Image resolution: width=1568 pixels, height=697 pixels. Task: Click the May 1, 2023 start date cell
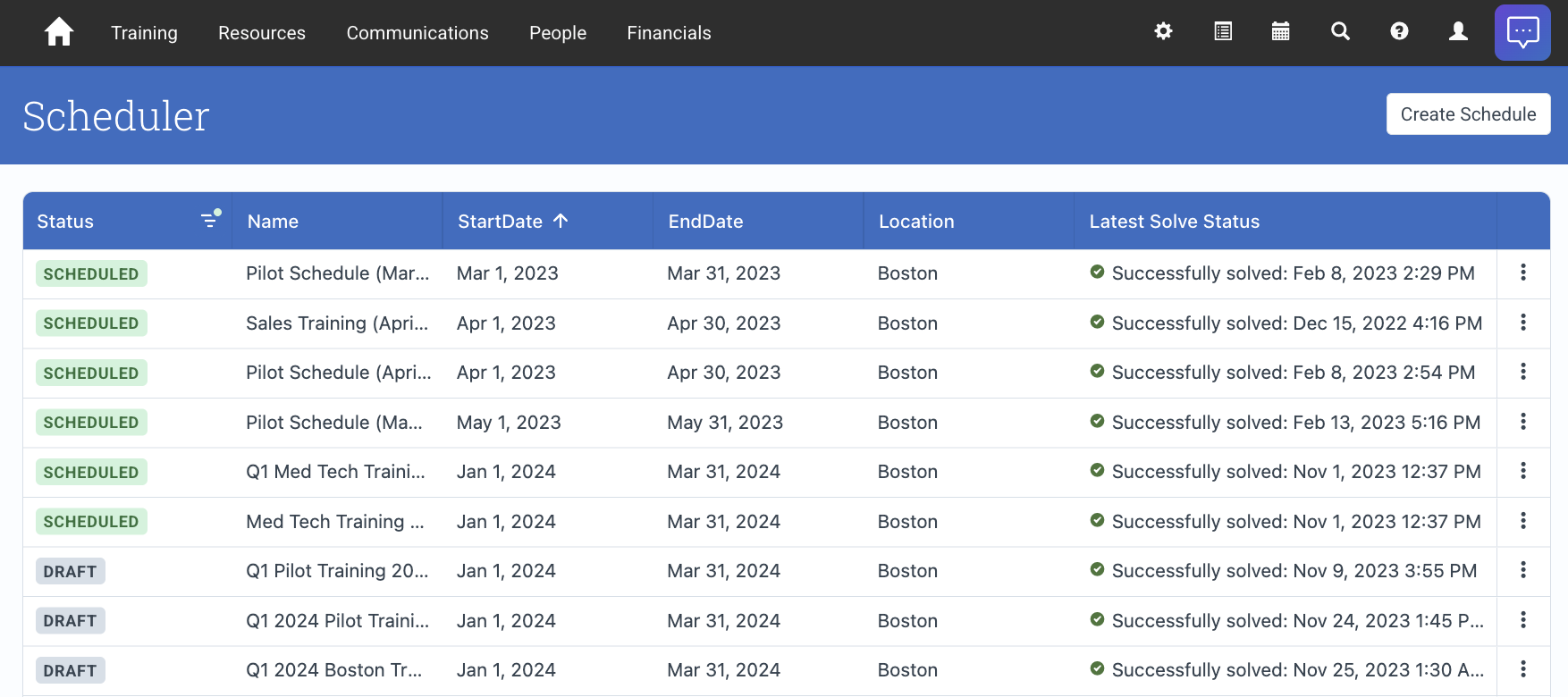(x=509, y=423)
